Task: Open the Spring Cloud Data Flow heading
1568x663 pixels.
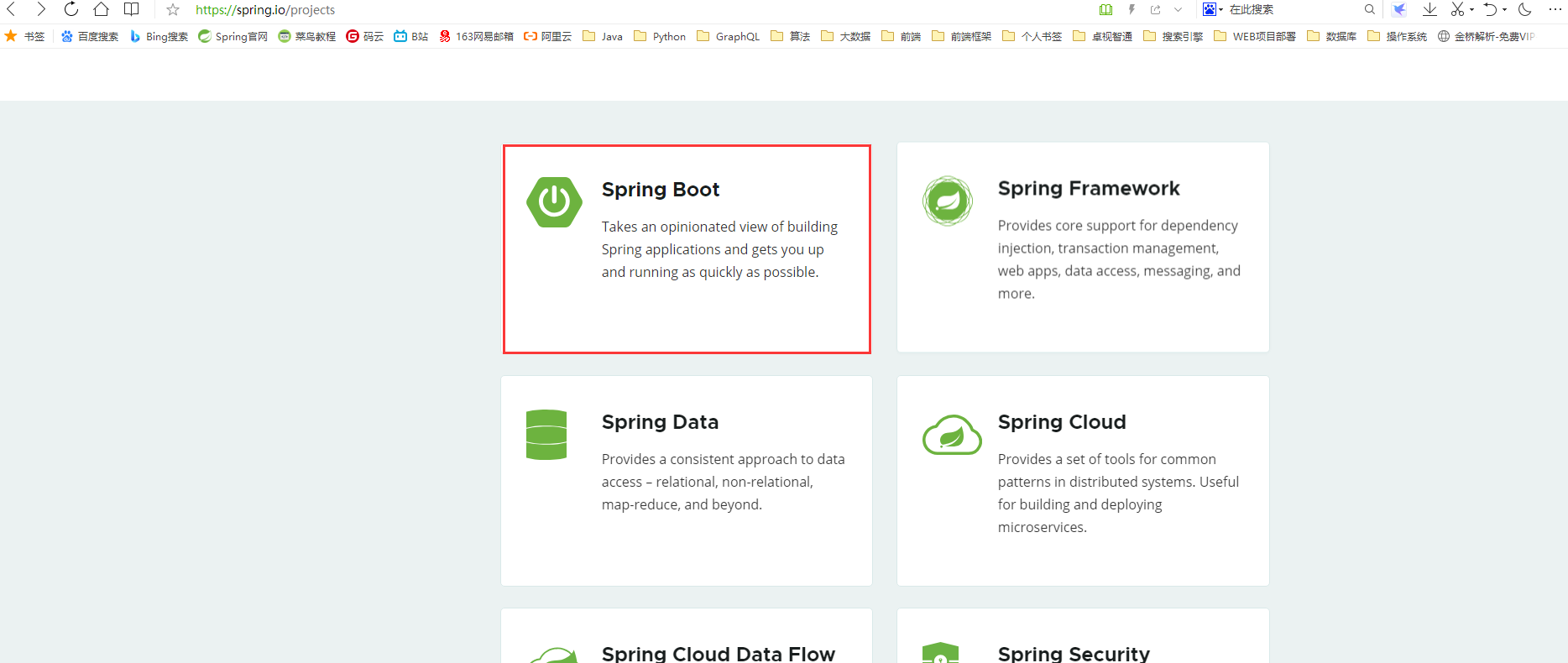Action: click(x=719, y=653)
